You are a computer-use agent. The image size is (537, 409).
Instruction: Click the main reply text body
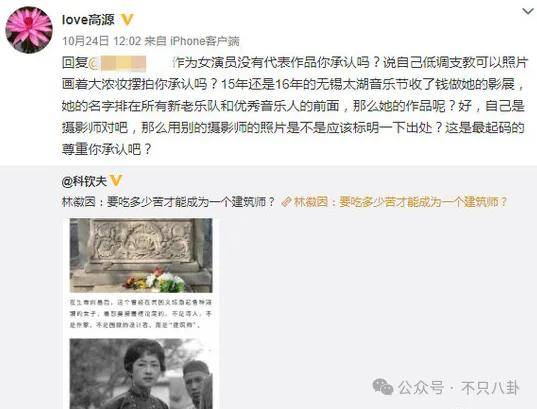294,106
